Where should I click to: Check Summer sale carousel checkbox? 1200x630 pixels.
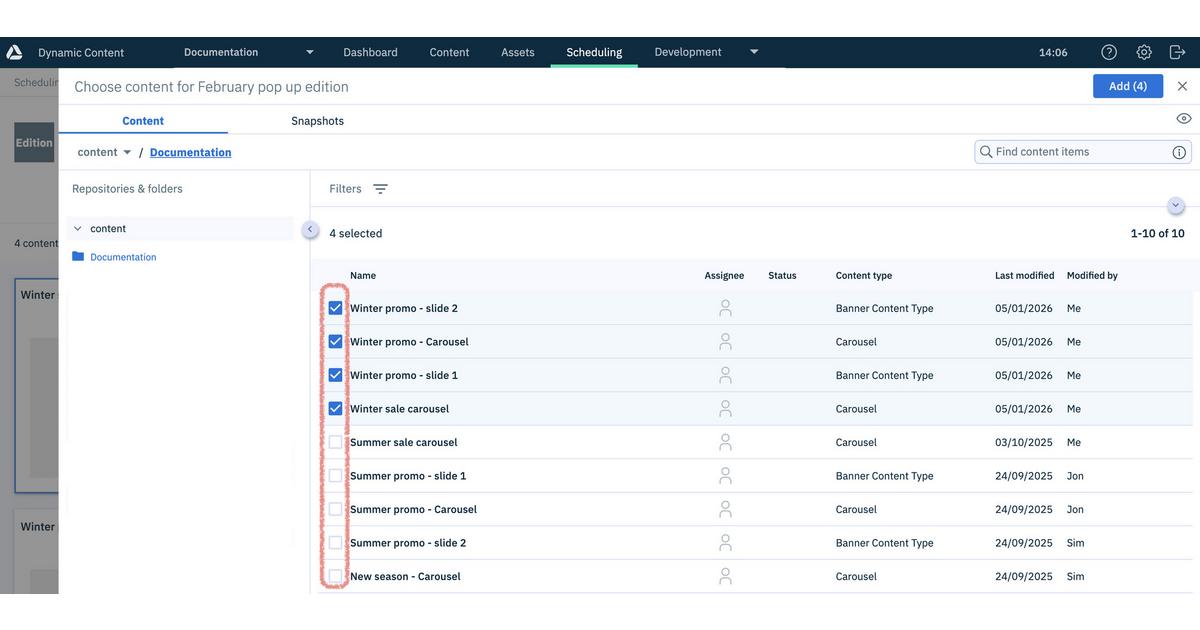[335, 442]
